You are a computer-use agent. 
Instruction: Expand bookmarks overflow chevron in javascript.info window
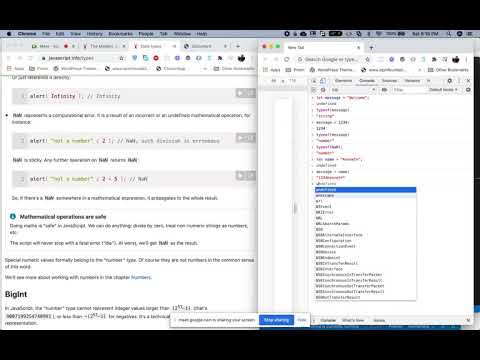[x=205, y=68]
